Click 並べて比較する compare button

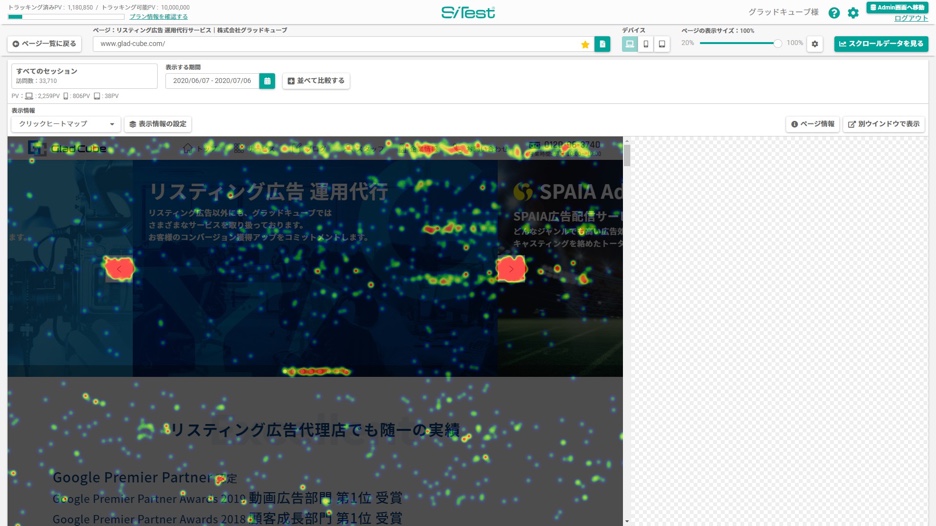[316, 81]
